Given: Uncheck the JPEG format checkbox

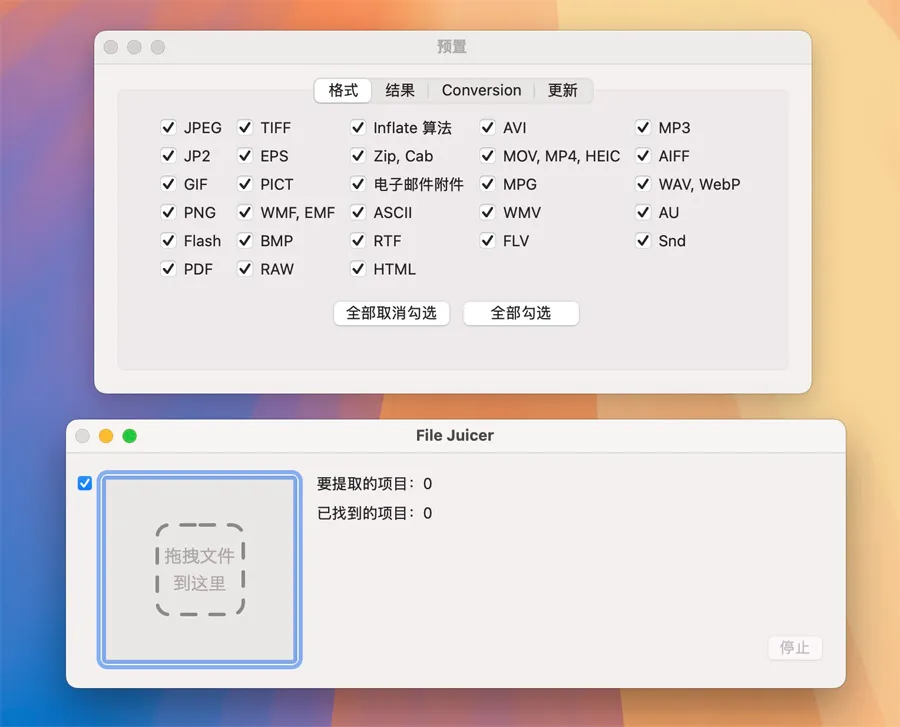Looking at the screenshot, I should (168, 128).
